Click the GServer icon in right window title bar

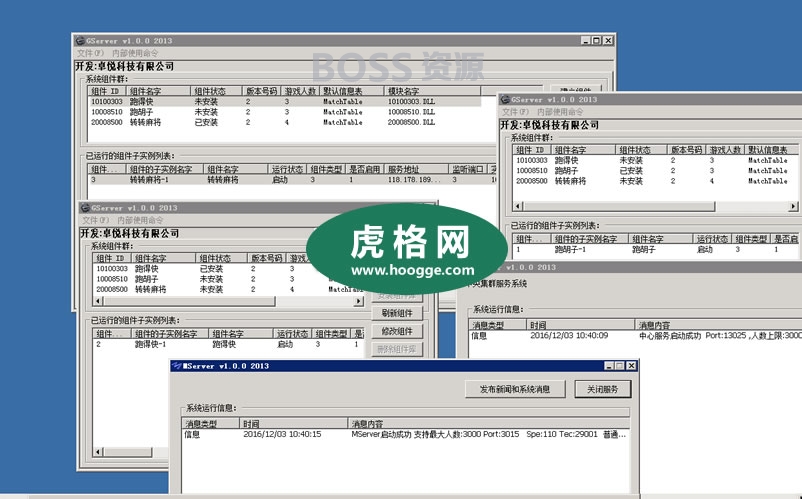[505, 99]
